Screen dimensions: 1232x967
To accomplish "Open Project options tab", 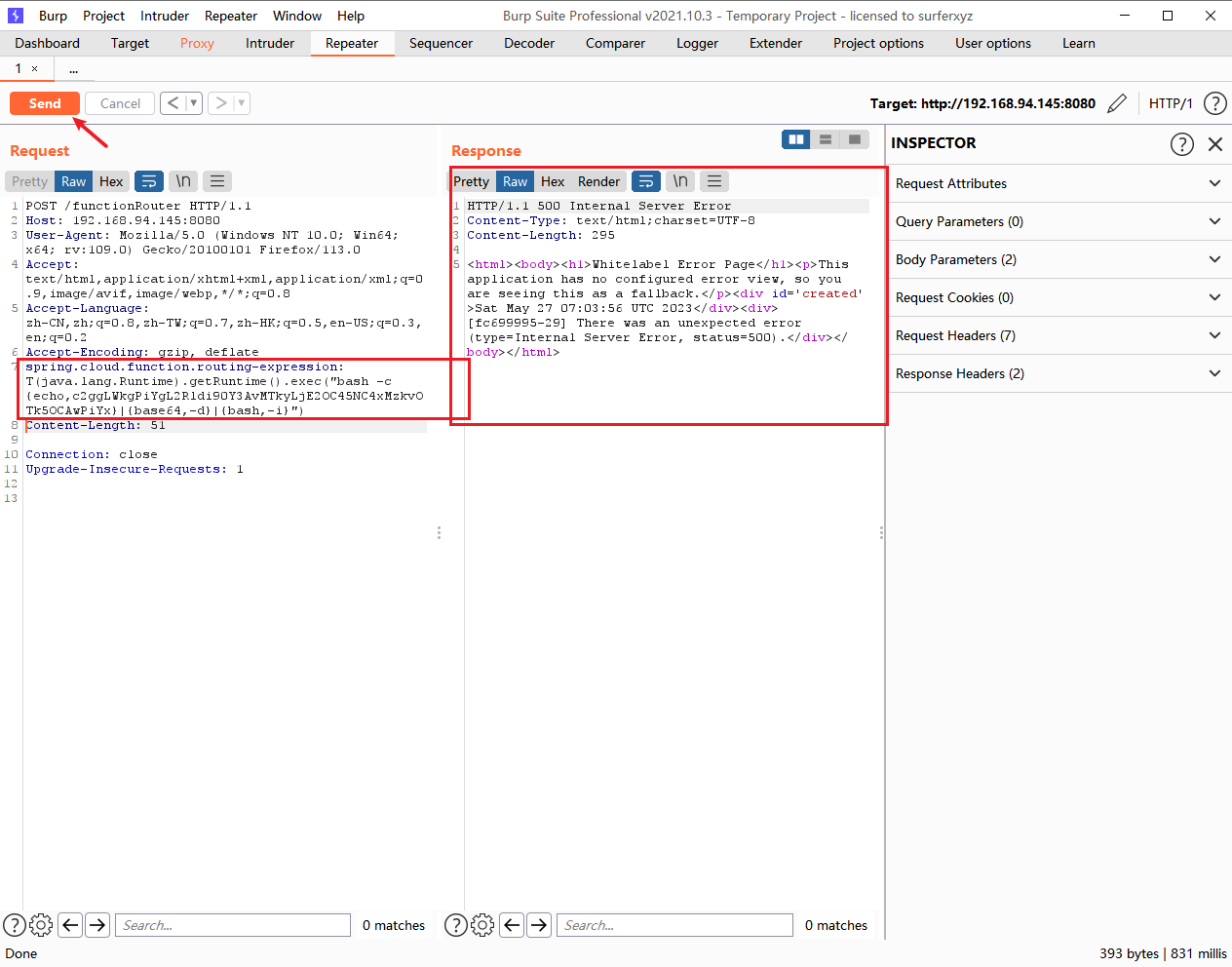I will [878, 43].
